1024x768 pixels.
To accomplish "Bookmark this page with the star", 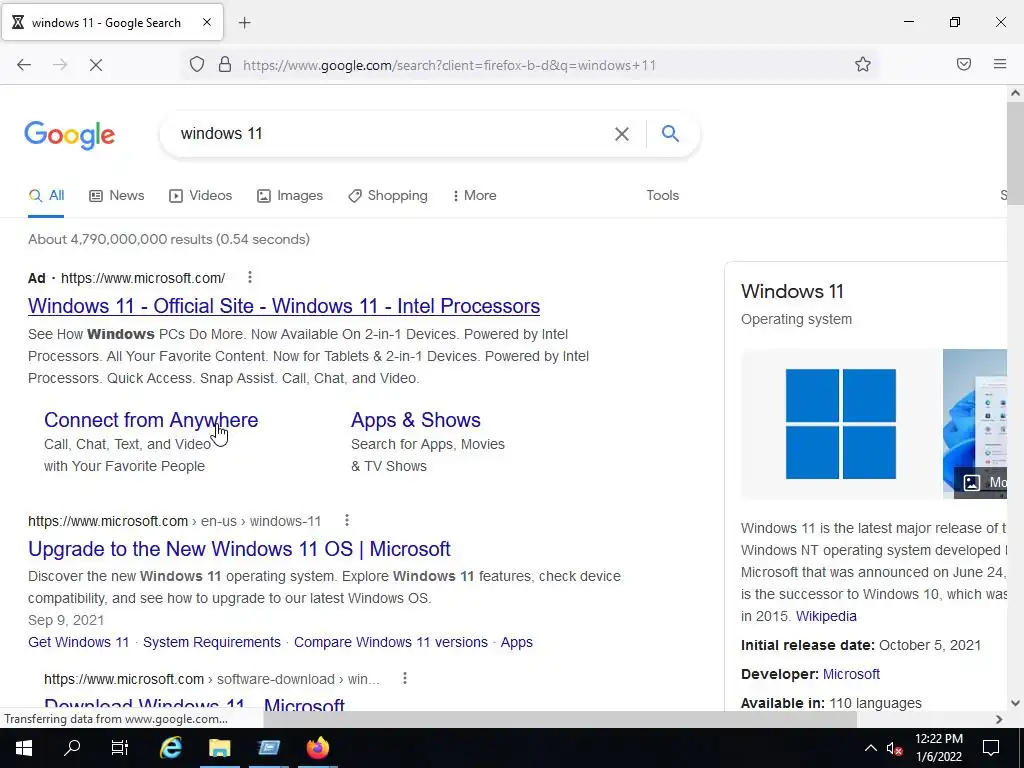I will 863,64.
